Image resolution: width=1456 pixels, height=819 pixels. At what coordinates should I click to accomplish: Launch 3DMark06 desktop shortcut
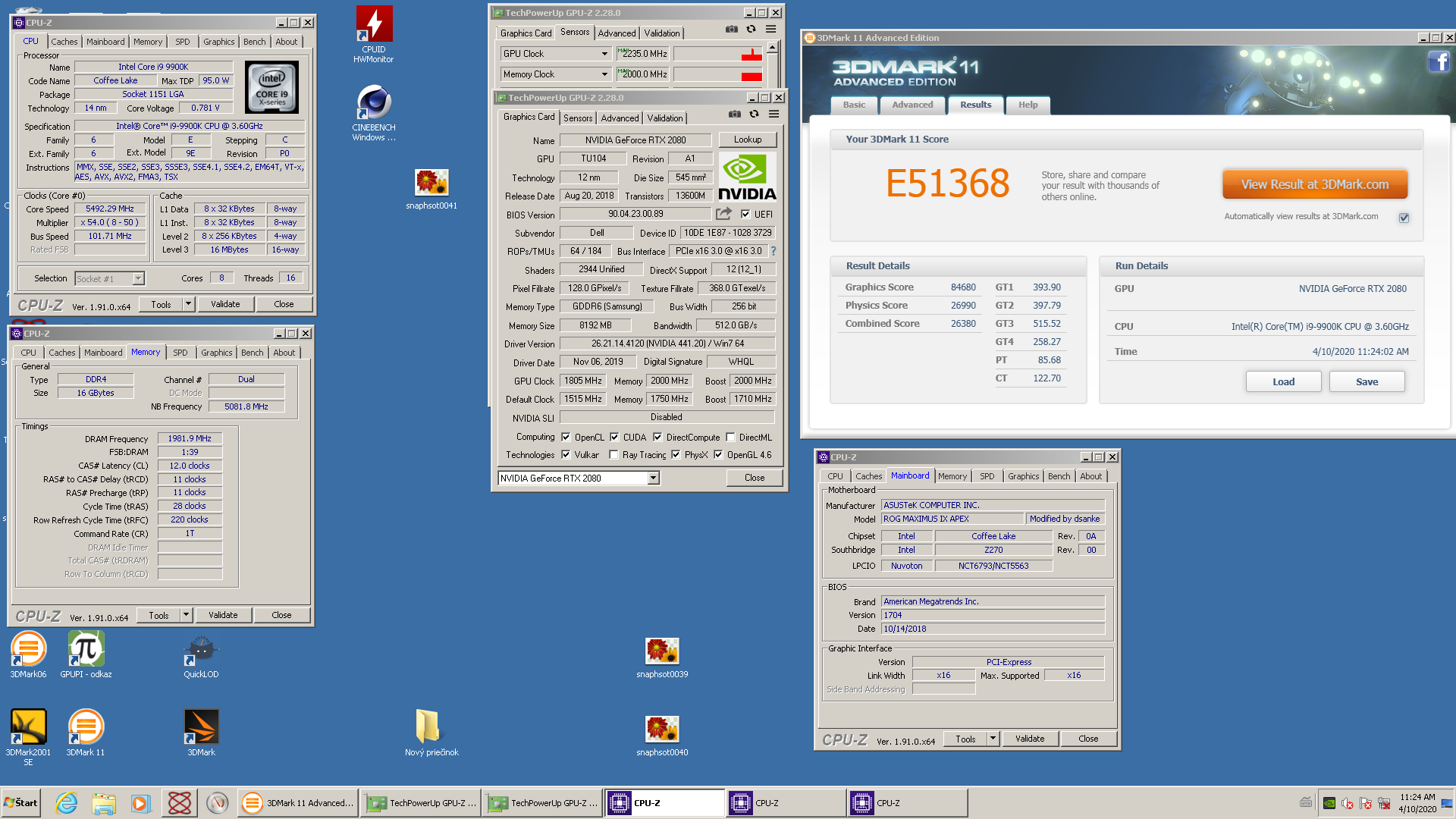[28, 654]
